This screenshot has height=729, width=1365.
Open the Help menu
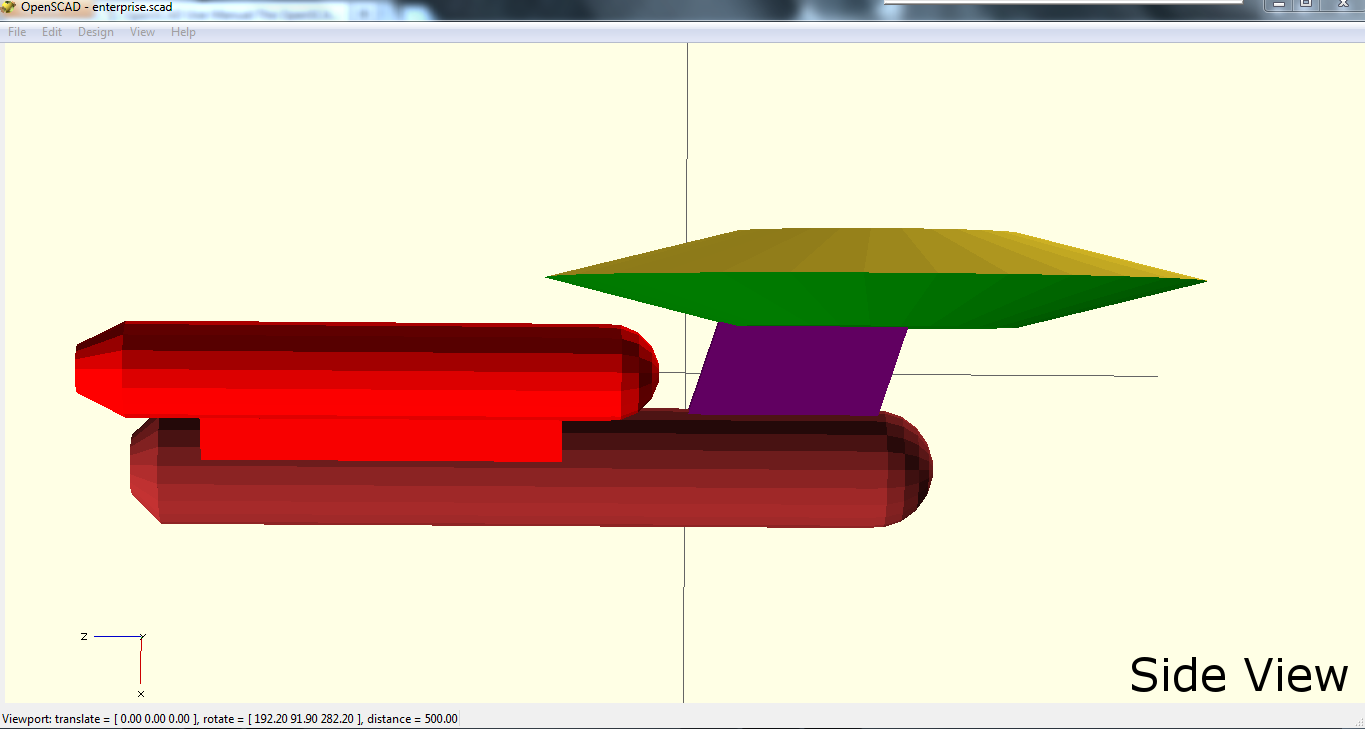183,31
